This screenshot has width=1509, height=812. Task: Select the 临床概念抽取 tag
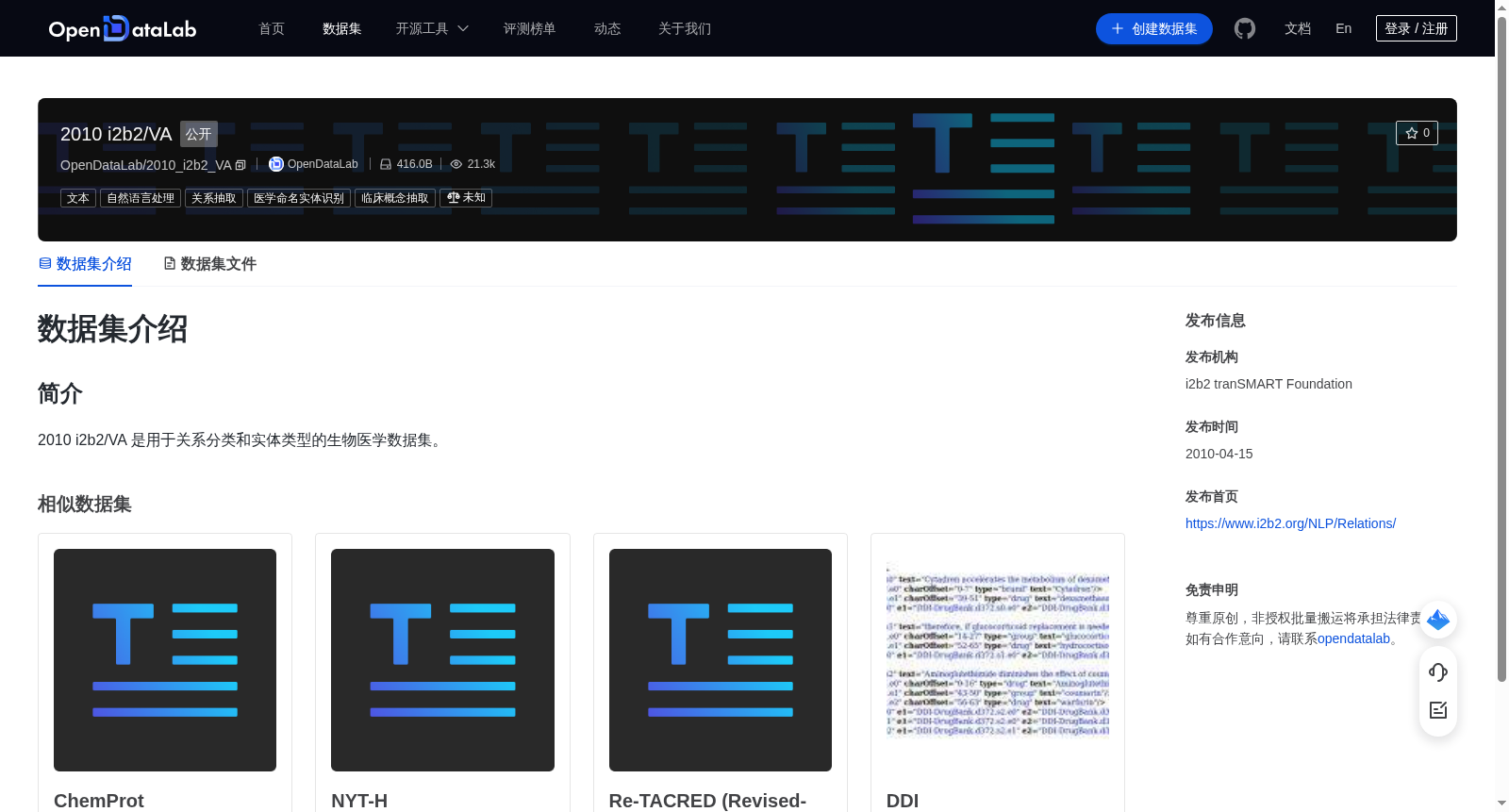click(395, 198)
